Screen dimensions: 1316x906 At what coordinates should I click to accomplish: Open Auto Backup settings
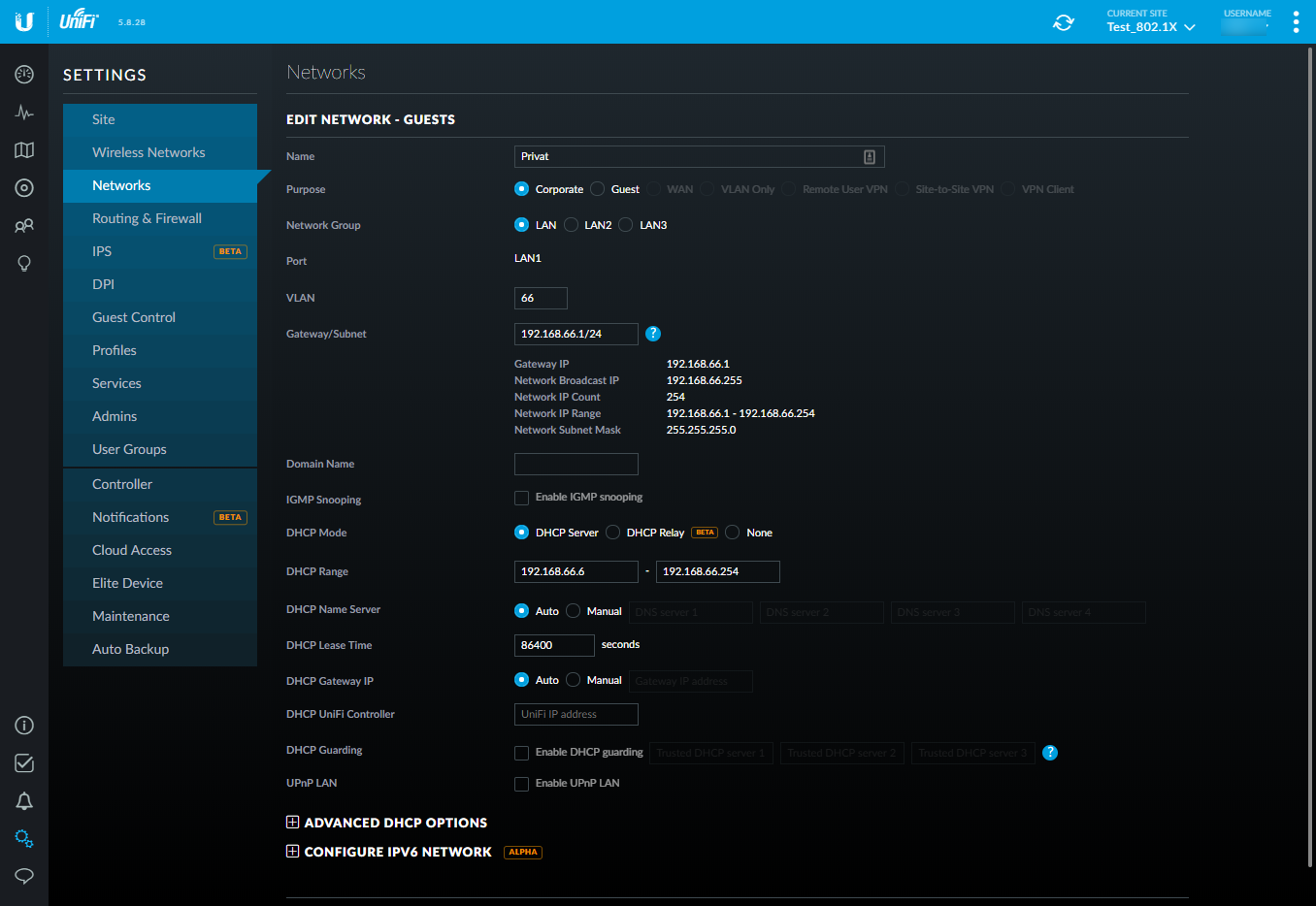[x=160, y=650]
